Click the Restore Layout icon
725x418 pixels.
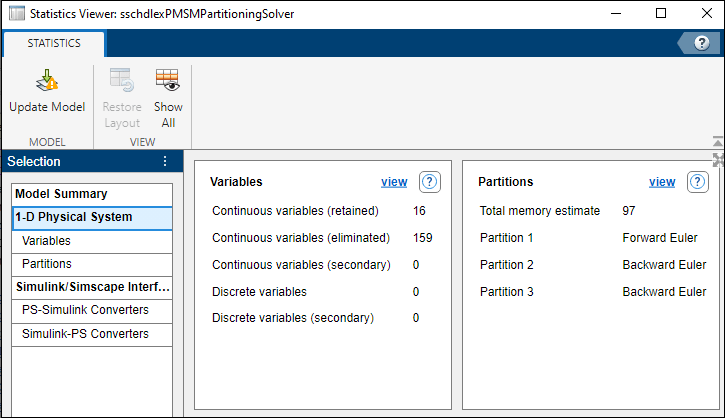(122, 82)
